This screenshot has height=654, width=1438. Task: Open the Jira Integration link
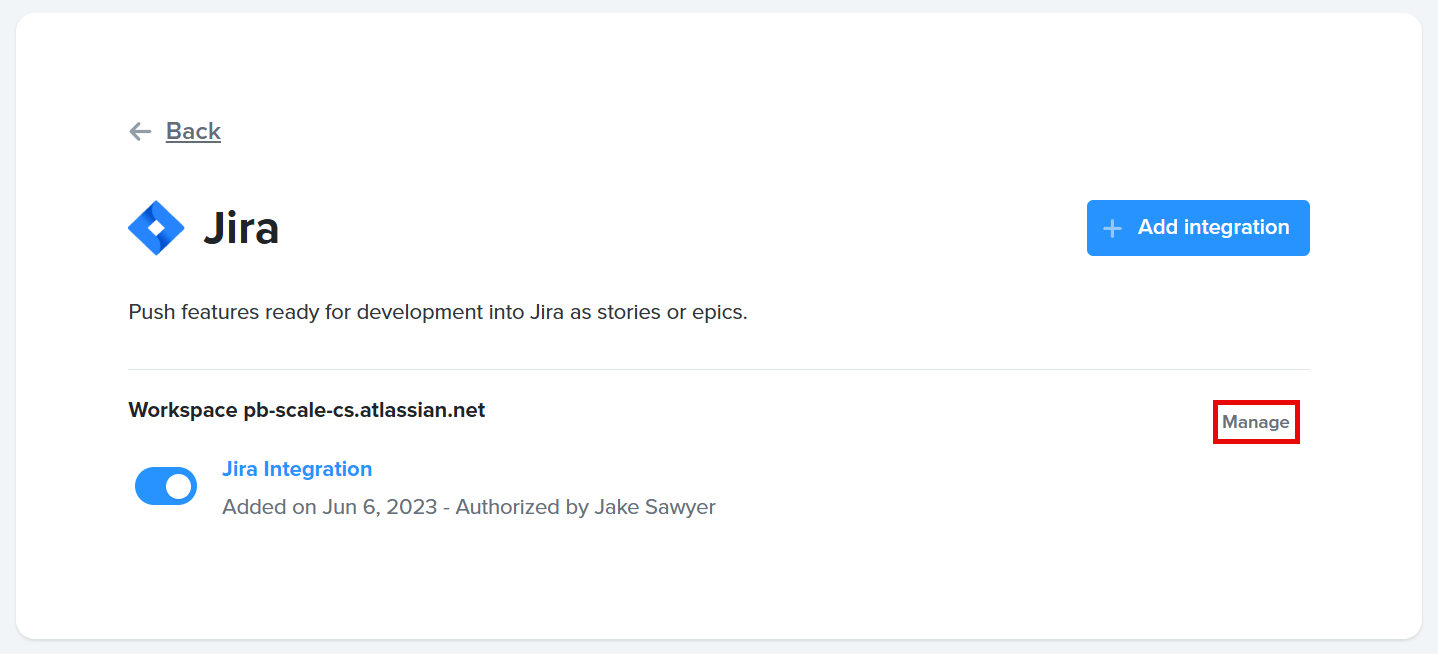(297, 469)
